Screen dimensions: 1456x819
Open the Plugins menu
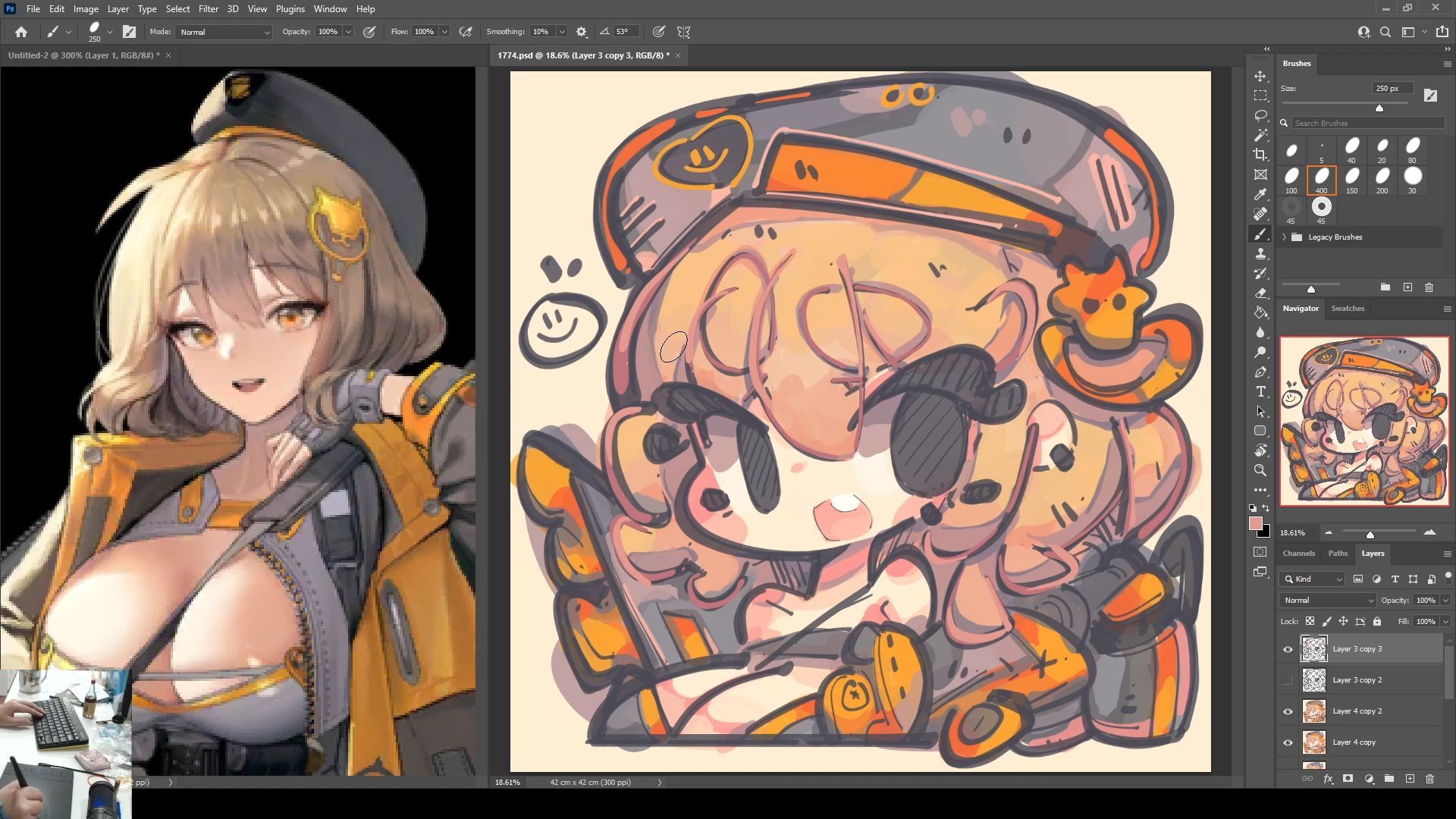point(290,9)
